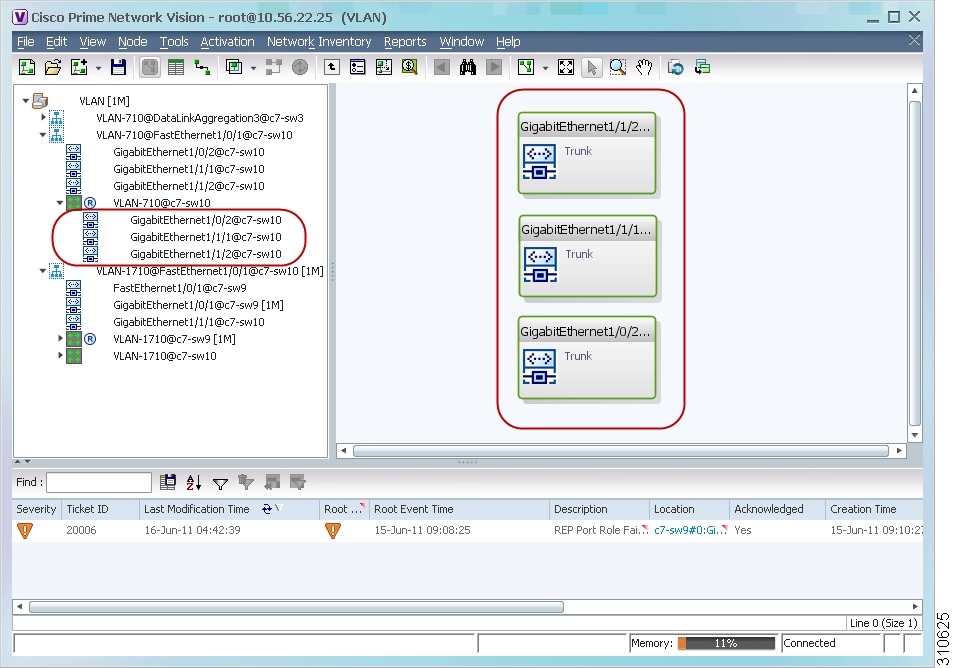The width and height of the screenshot is (954, 668).
Task: Click the Creation Time column header
Action: (x=874, y=509)
